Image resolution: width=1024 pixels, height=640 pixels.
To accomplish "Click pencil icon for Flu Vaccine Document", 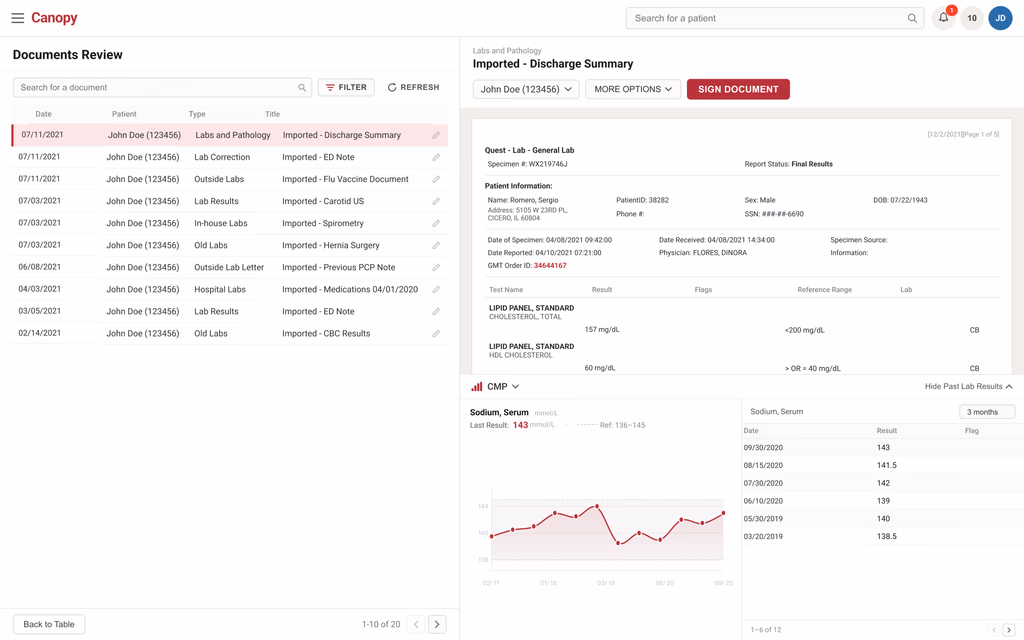I will [436, 179].
